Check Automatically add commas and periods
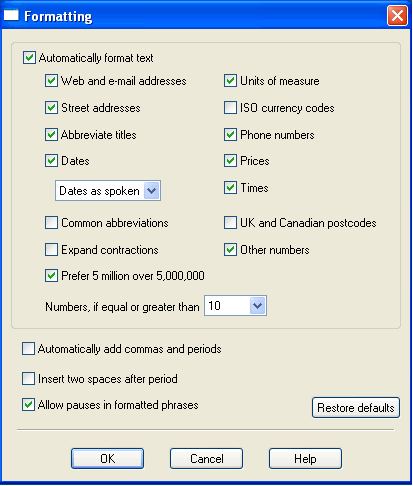Viewport: 413px width, 486px height. point(28,349)
